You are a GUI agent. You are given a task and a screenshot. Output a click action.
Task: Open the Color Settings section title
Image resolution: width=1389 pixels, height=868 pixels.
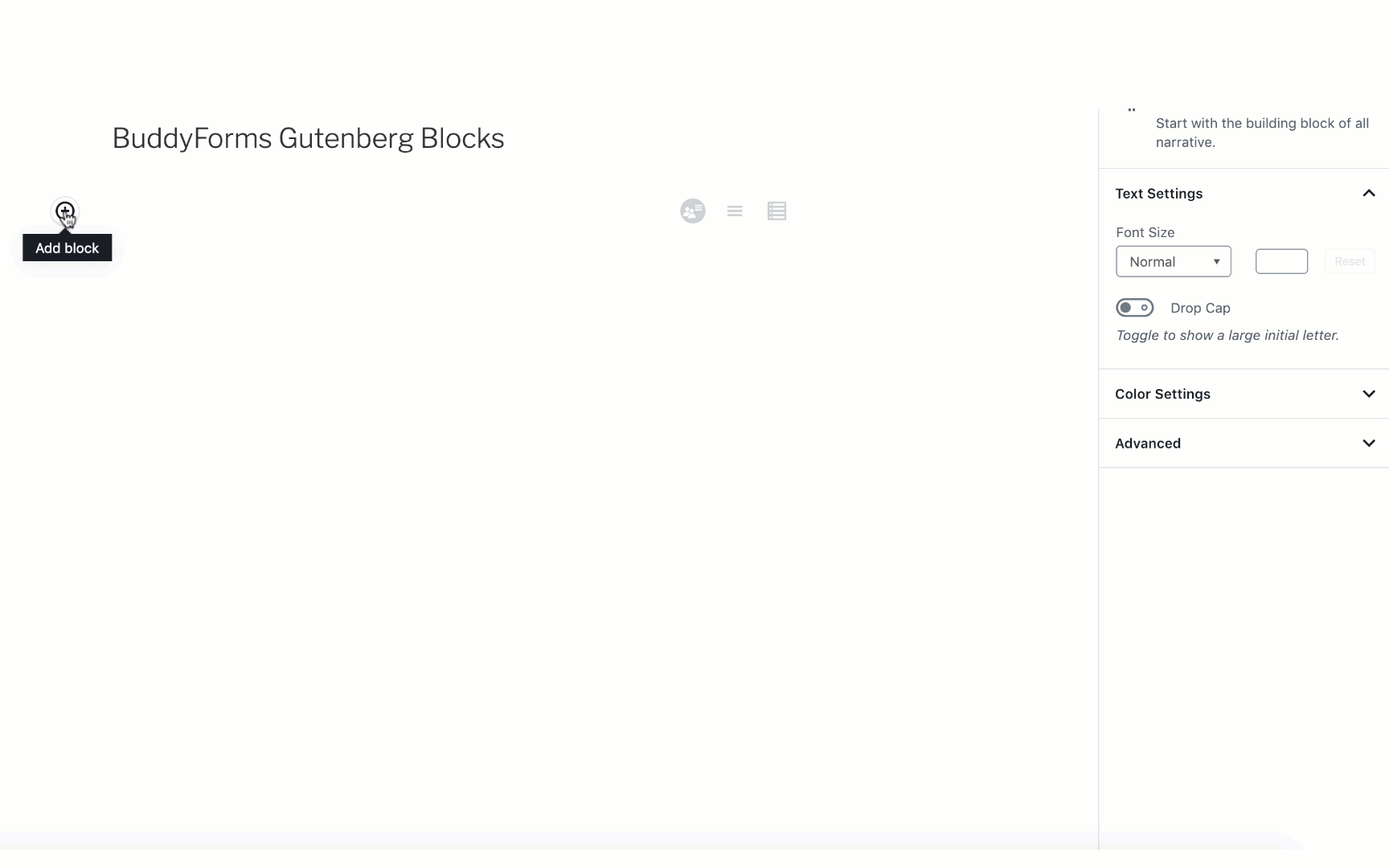click(1162, 394)
